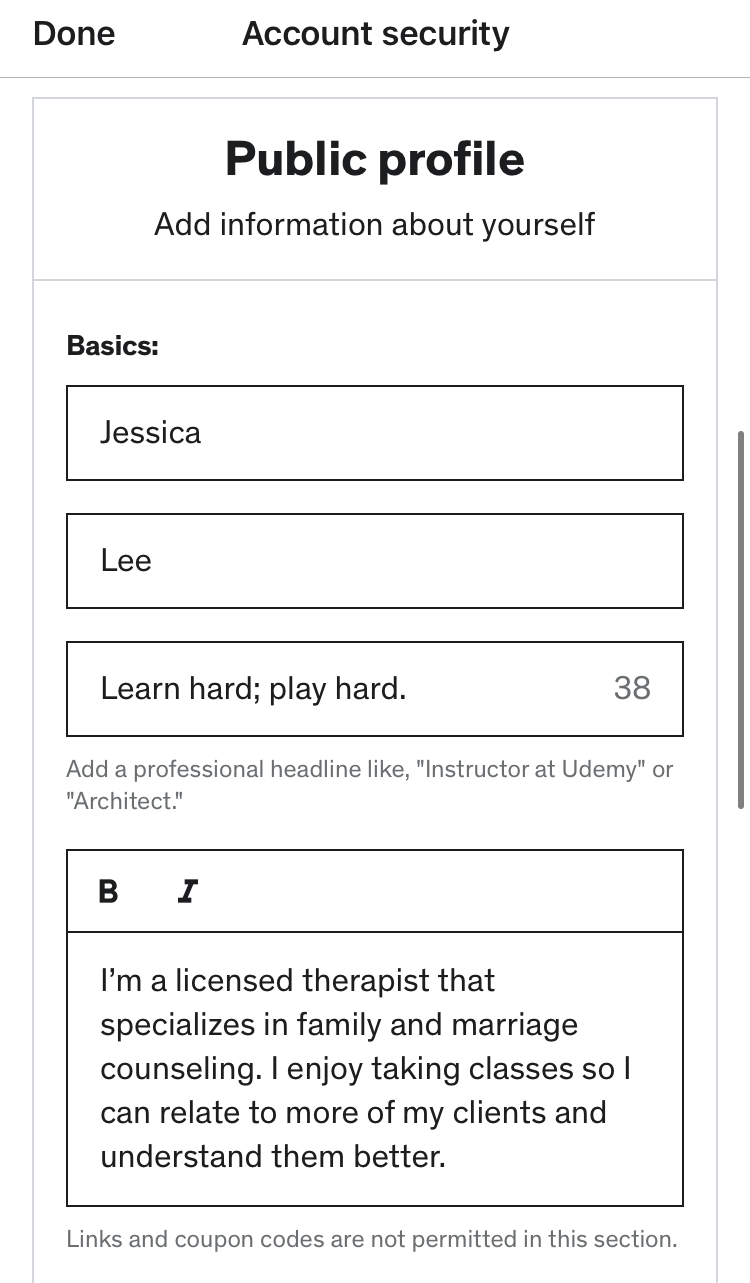
Task: Click the Public profile heading
Action: click(375, 158)
